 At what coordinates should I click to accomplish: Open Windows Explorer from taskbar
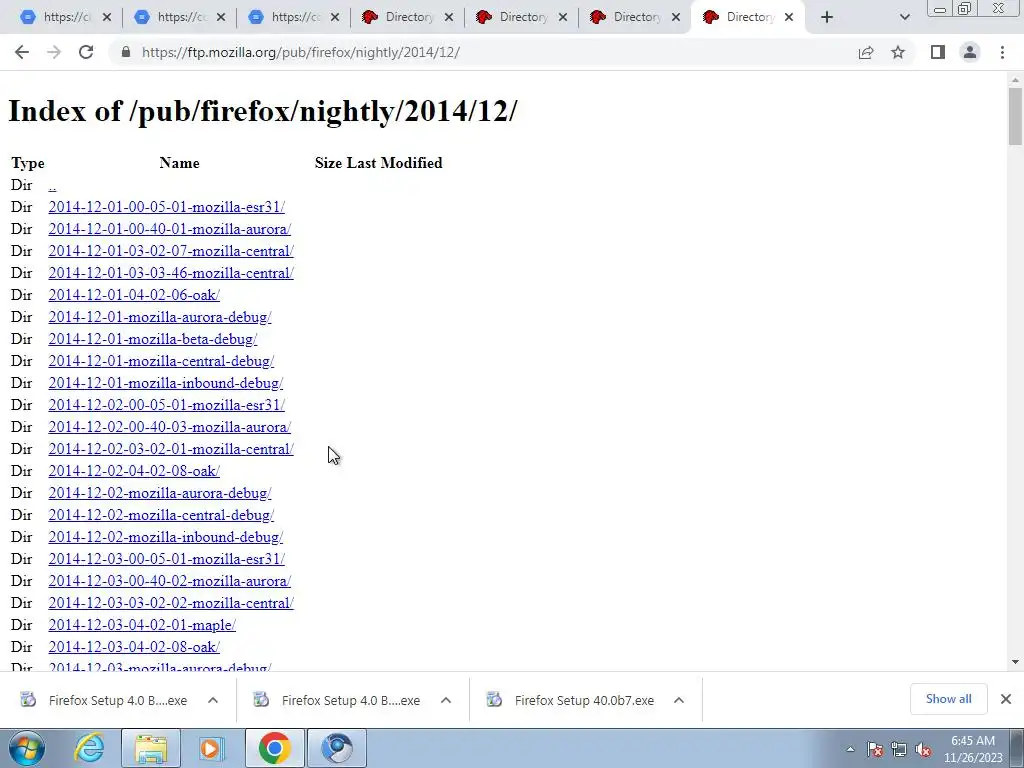[151, 748]
